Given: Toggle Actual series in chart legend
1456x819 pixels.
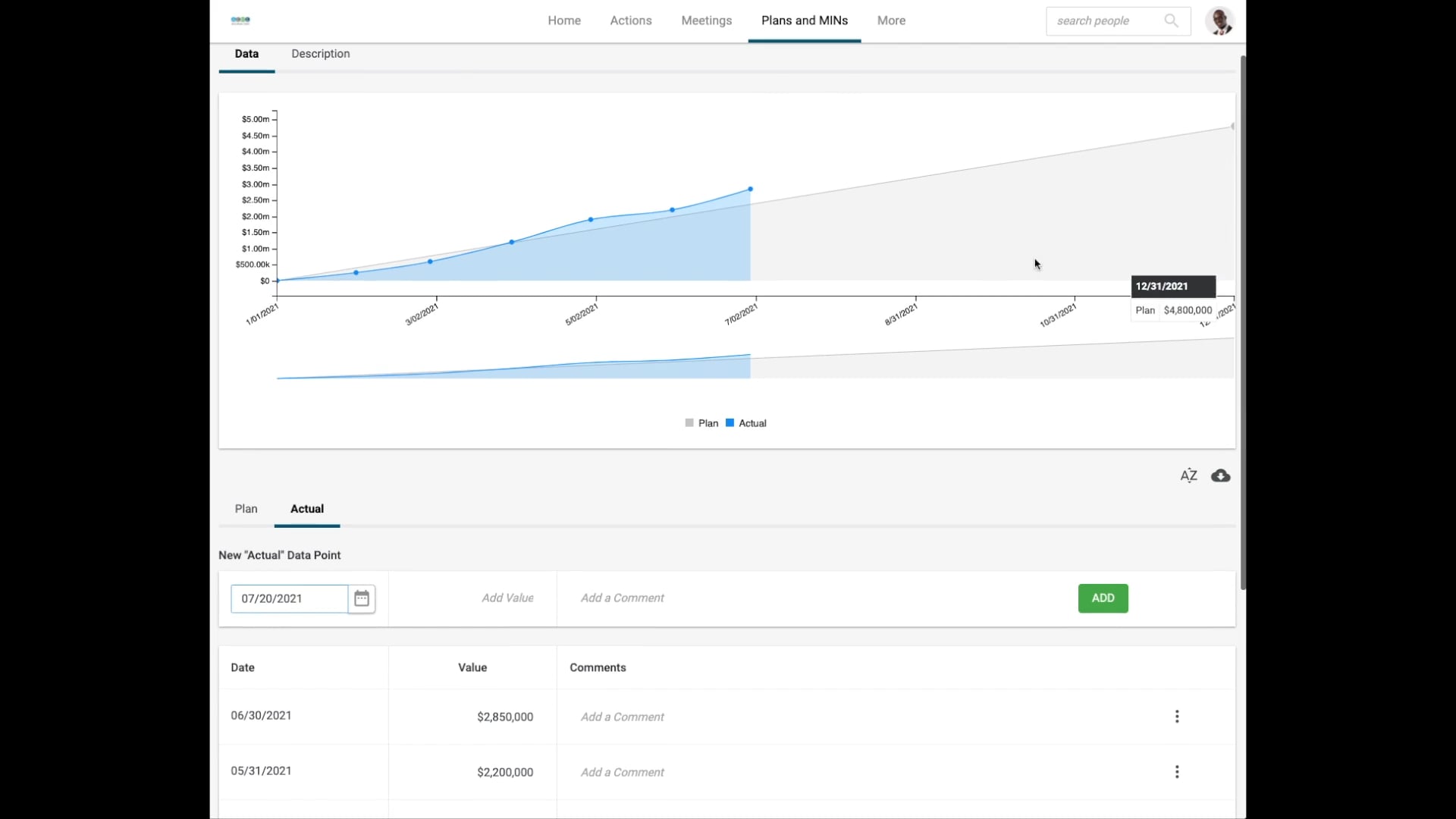Looking at the screenshot, I should 746,423.
